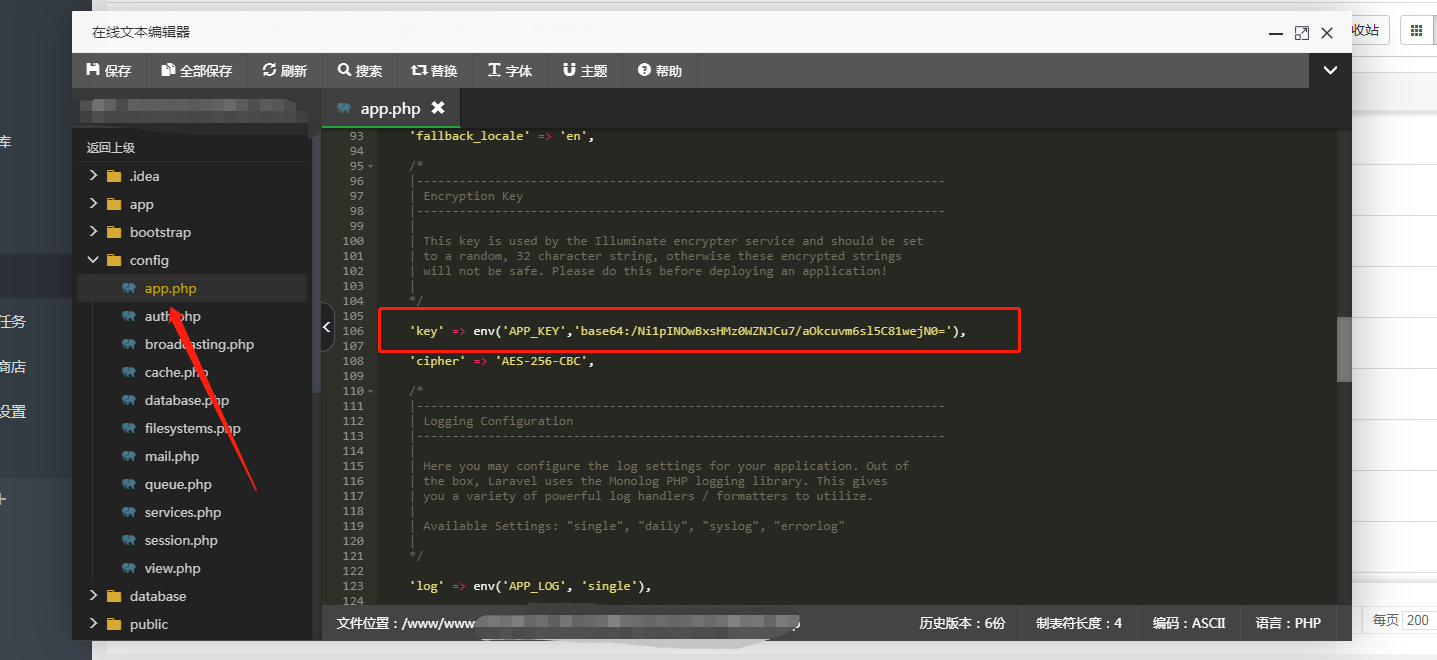The image size is (1437, 660).
Task: Expand the public folder
Action: tap(92, 623)
